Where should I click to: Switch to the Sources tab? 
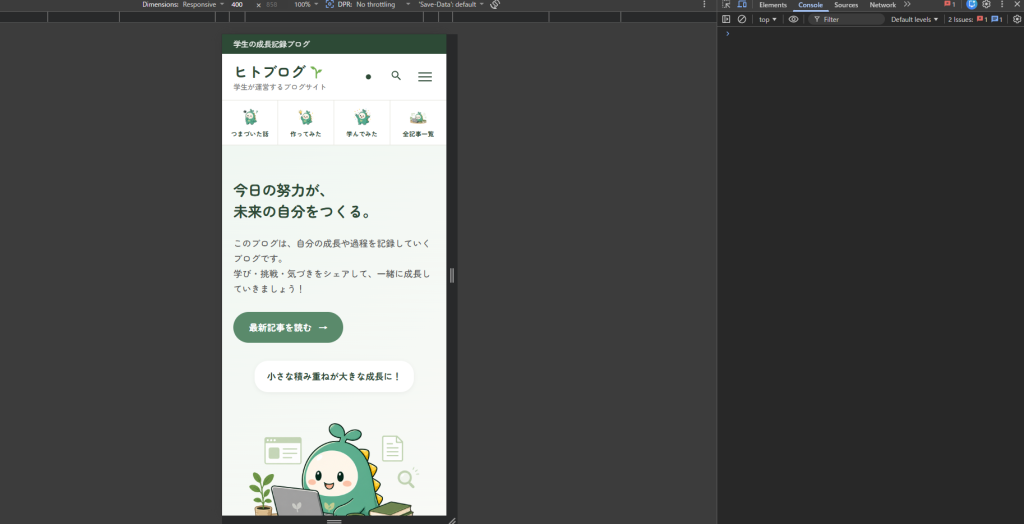(x=846, y=5)
